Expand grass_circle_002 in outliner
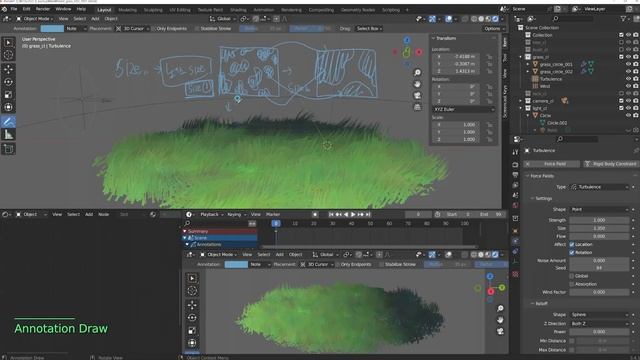This screenshot has height=360, width=640. click(528, 71)
